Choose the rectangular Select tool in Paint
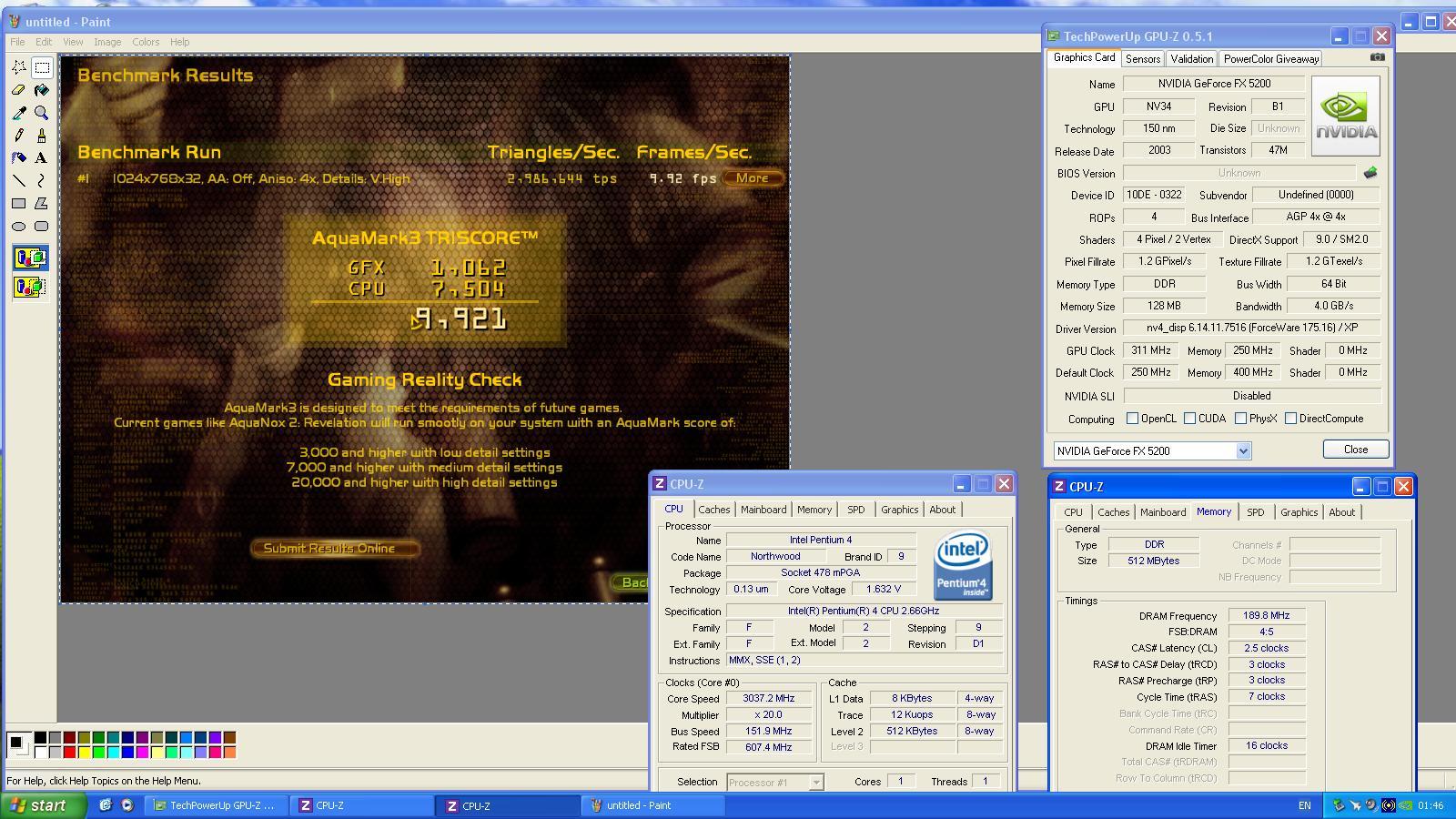This screenshot has height=819, width=1456. pos(42,67)
